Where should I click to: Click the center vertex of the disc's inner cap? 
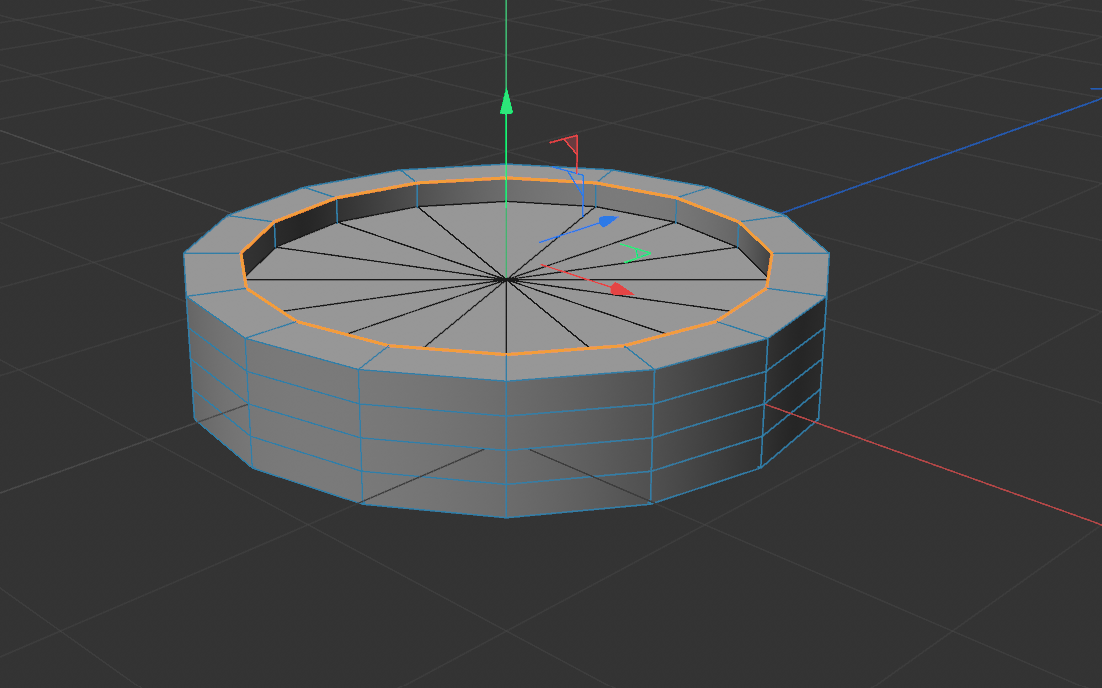pos(506,279)
